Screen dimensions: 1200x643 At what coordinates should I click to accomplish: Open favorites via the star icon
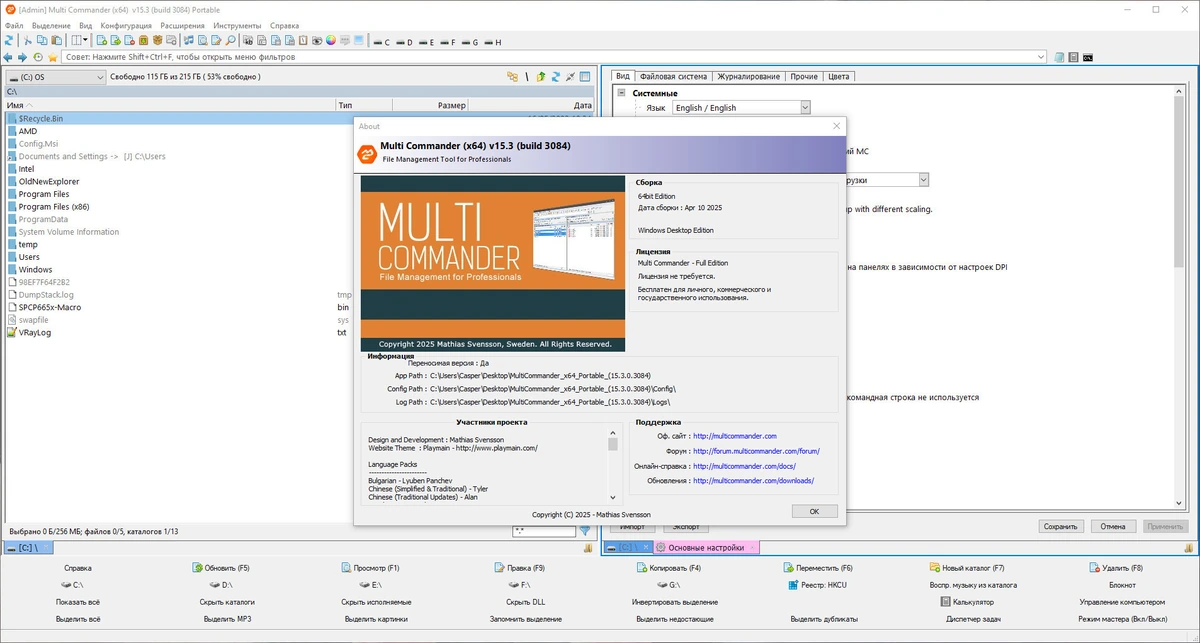pyautogui.click(x=53, y=57)
